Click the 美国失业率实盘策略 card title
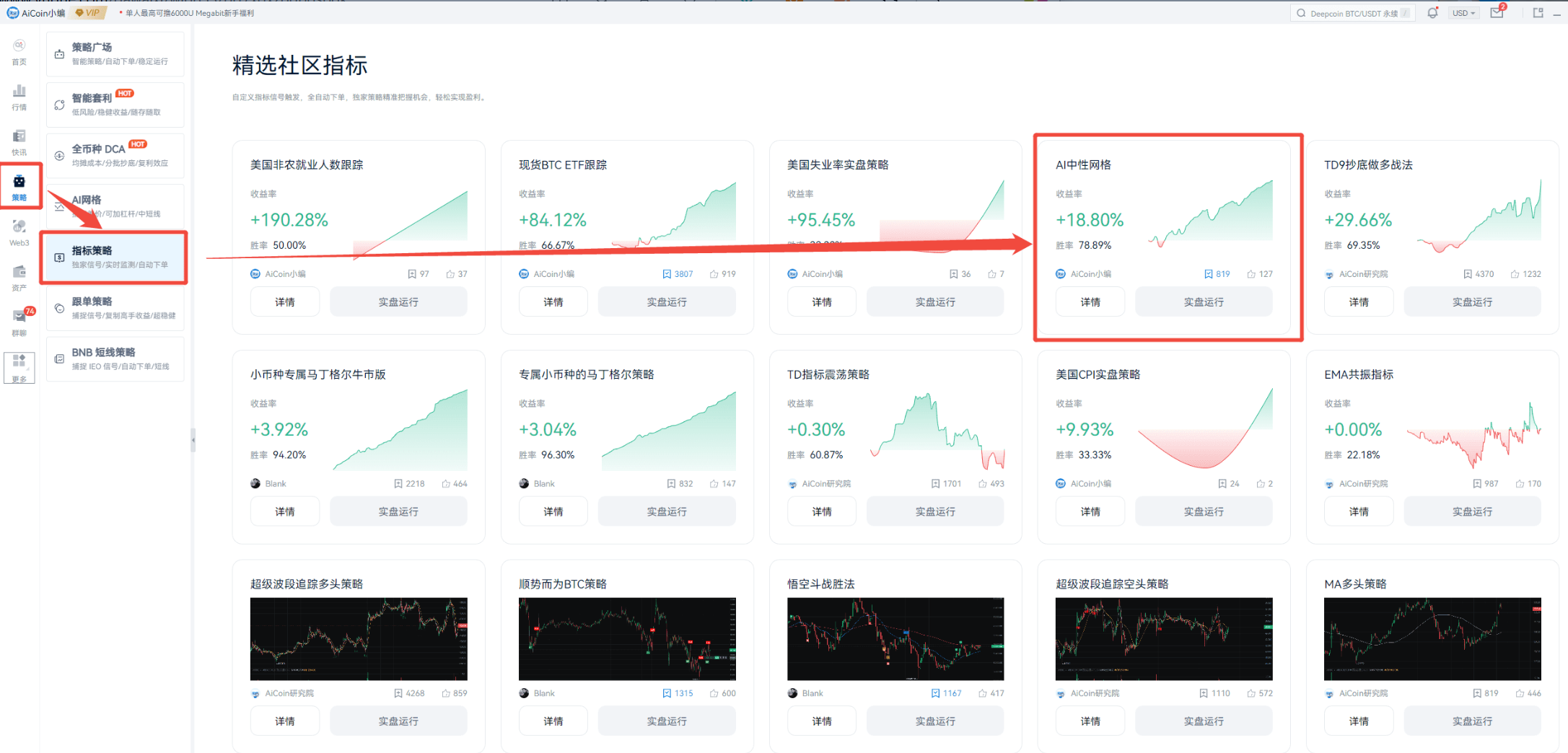 [838, 164]
